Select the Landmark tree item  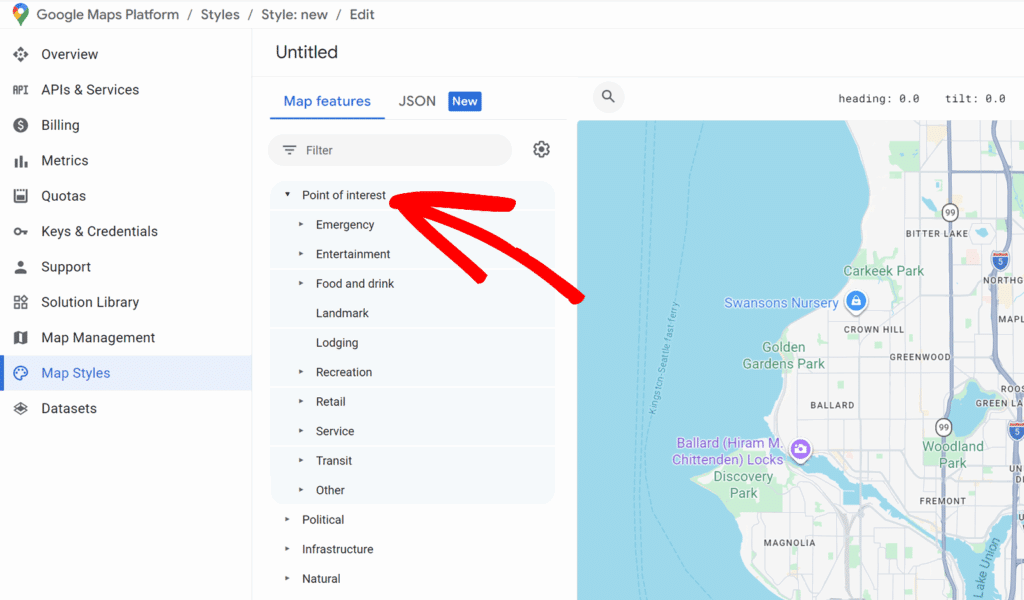click(x=342, y=313)
